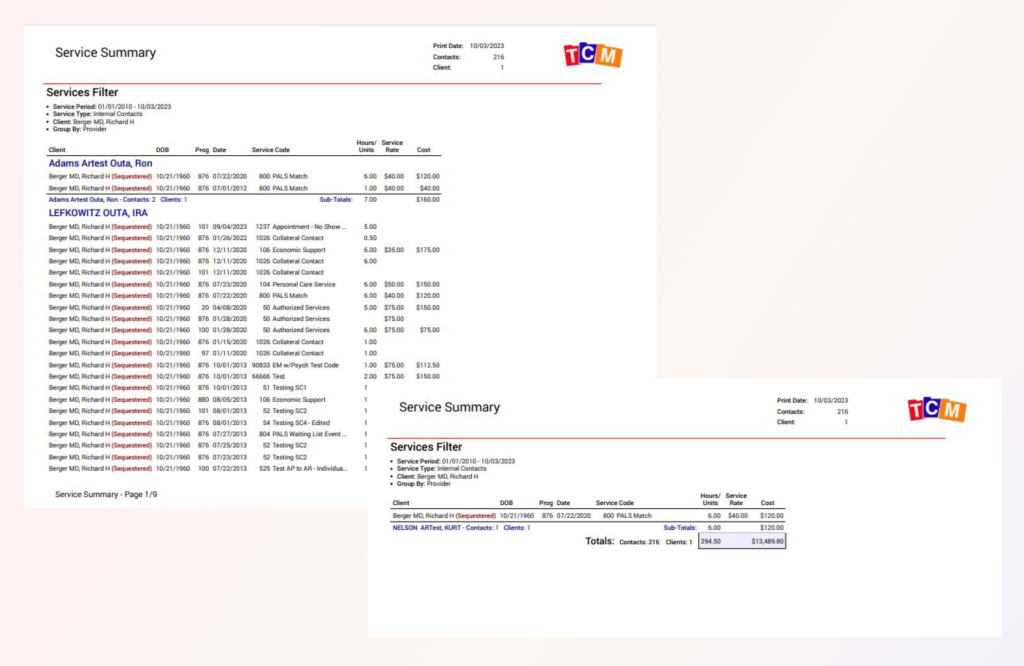This screenshot has height=666, width=1024.
Task: Open the 'Adams Artest Outa, Ron' client heading
Action: point(100,163)
